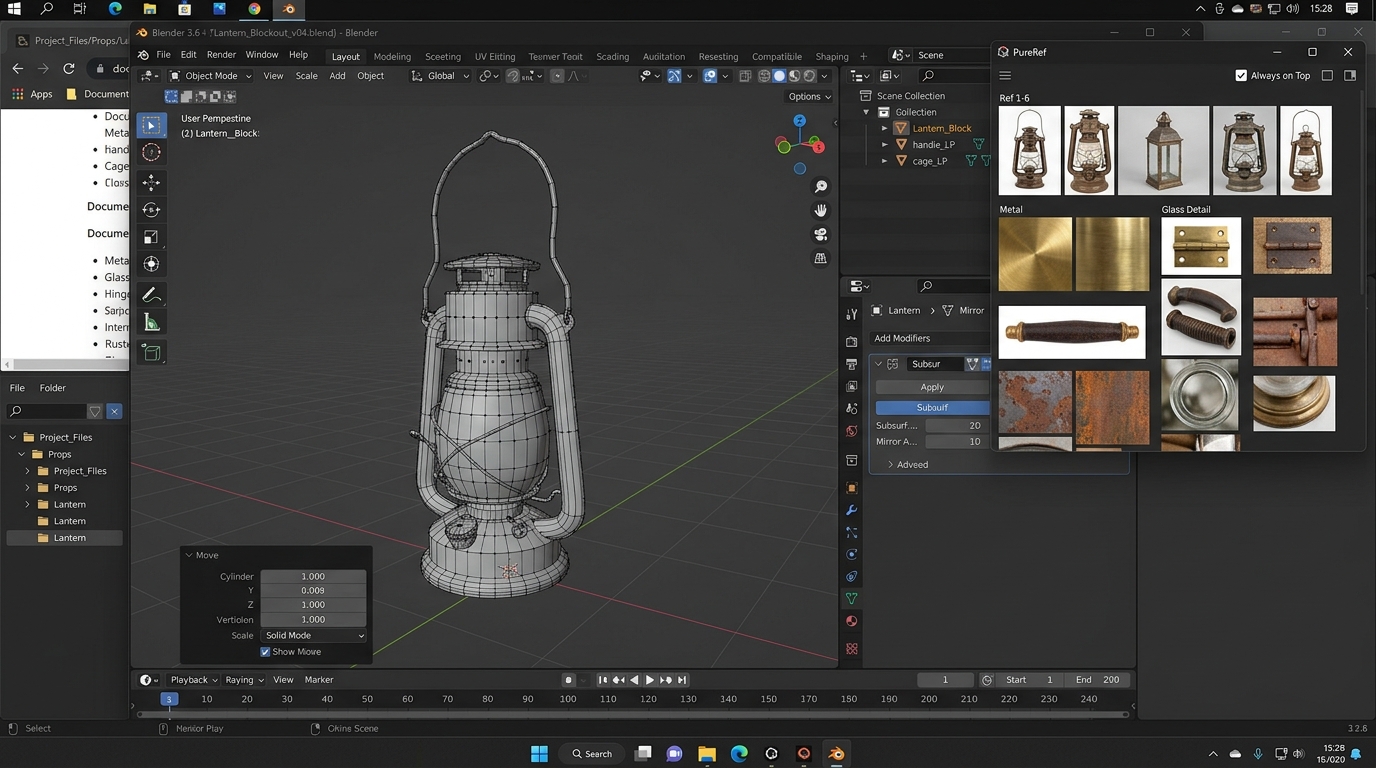Open the Modifiers wrench properties tab
The width and height of the screenshot is (1376, 768).
[852, 510]
